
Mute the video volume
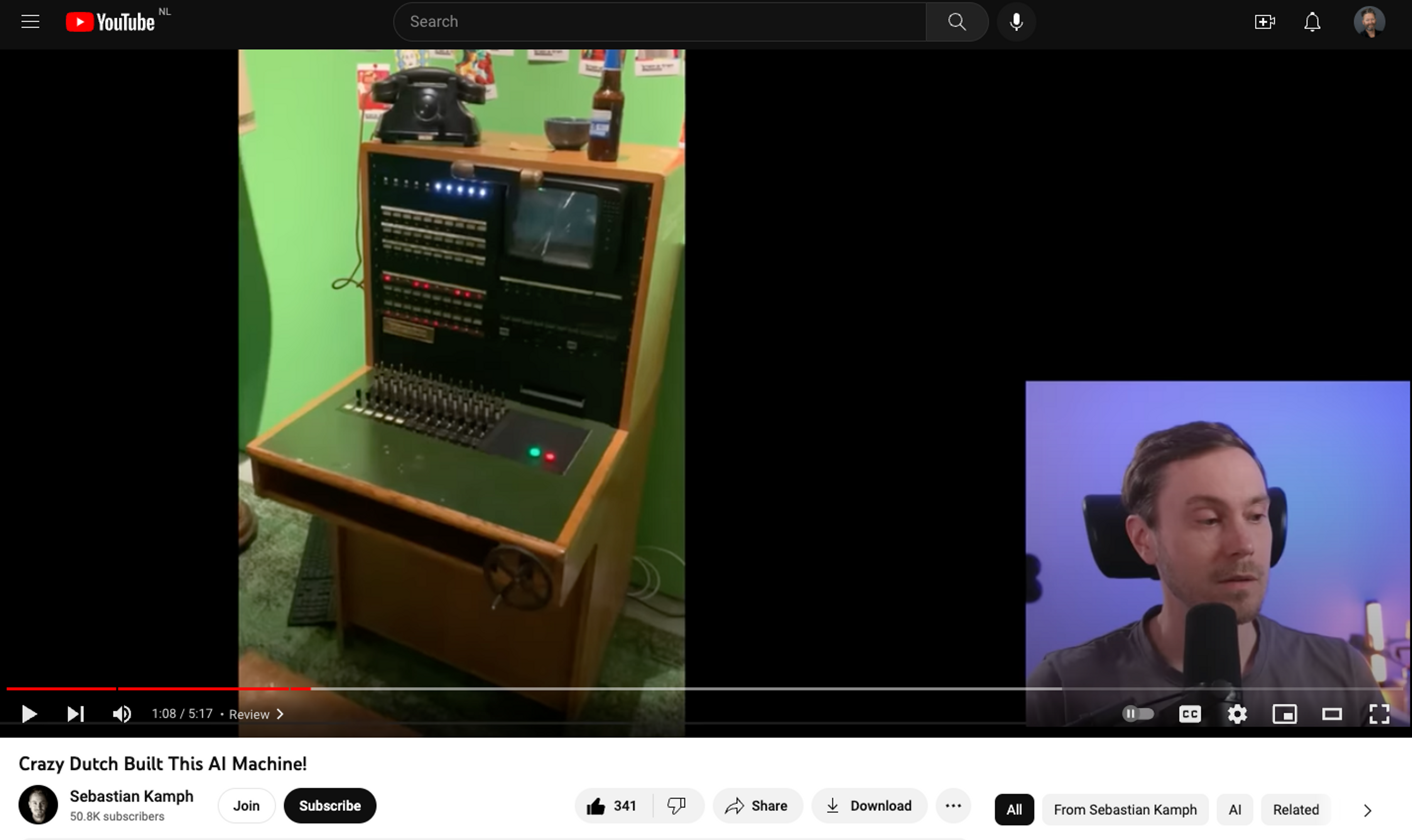pos(122,714)
